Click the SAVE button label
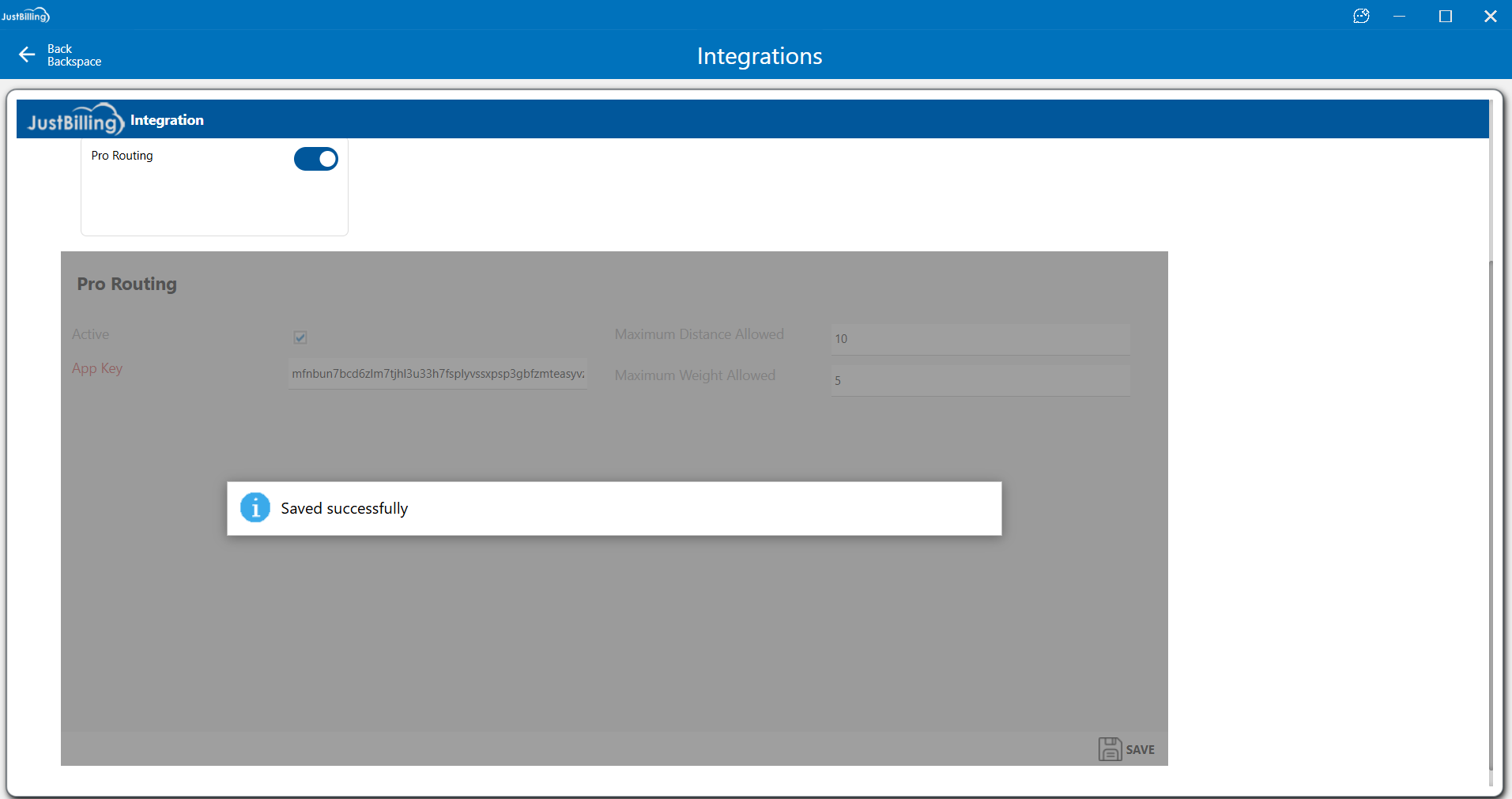This screenshot has width=1512, height=799. tap(1140, 749)
